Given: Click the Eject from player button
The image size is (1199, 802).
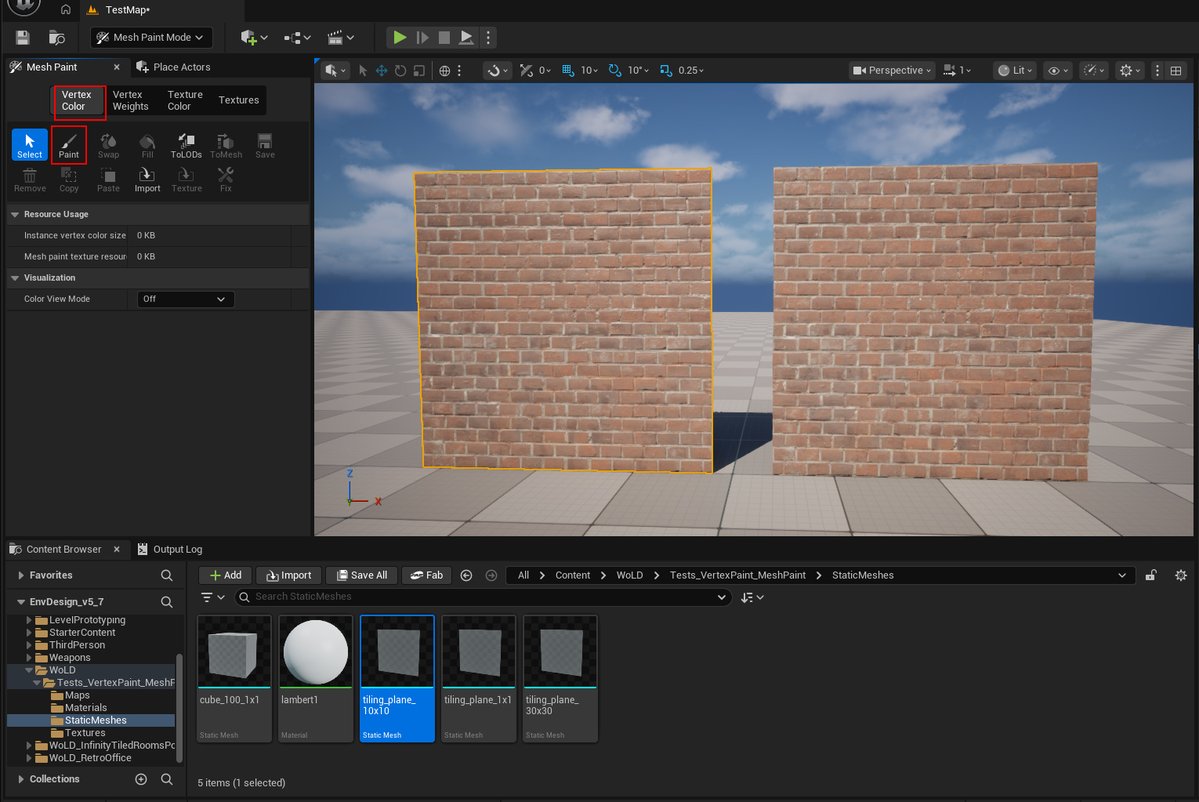Looking at the screenshot, I should (x=466, y=37).
